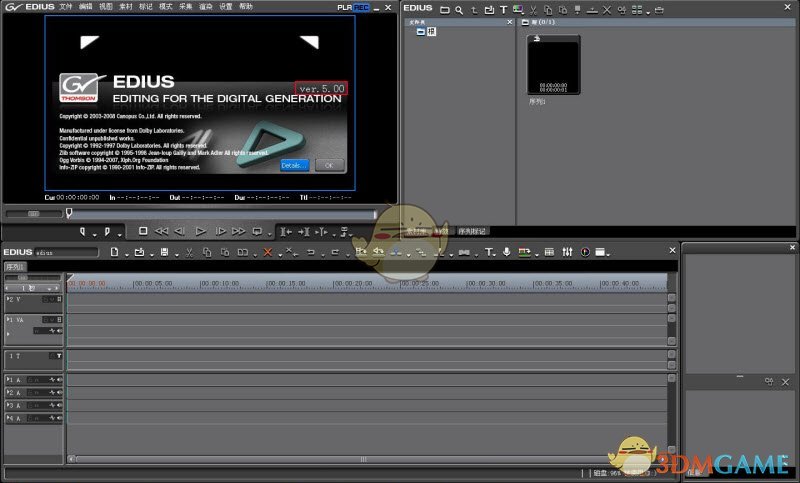This screenshot has height=483, width=800.
Task: Open the dropdown arrow beside the bin View icon
Action: [x=648, y=13]
